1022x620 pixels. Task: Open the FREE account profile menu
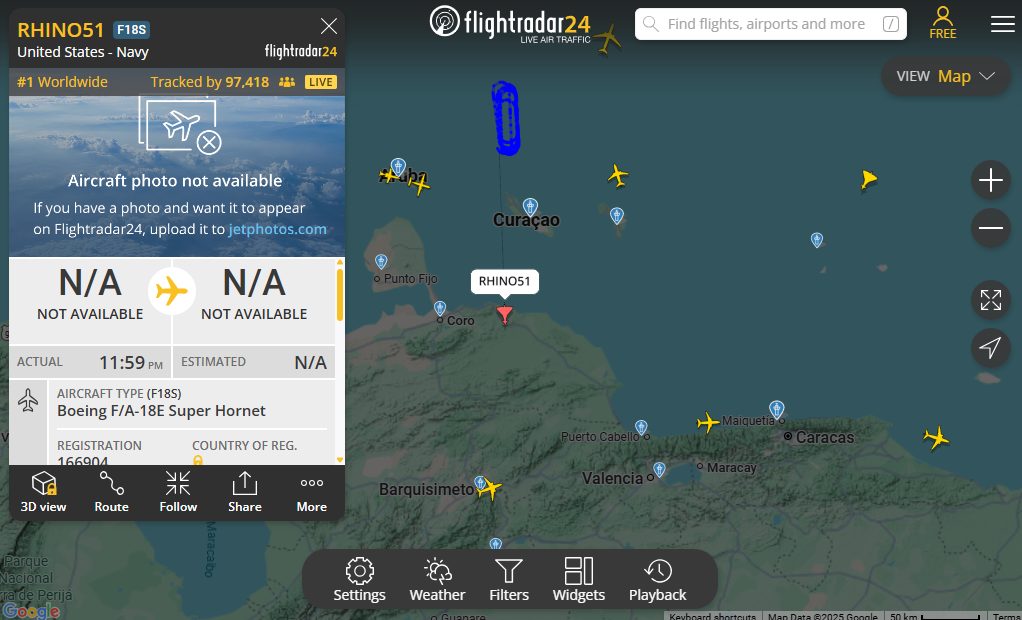click(x=942, y=23)
